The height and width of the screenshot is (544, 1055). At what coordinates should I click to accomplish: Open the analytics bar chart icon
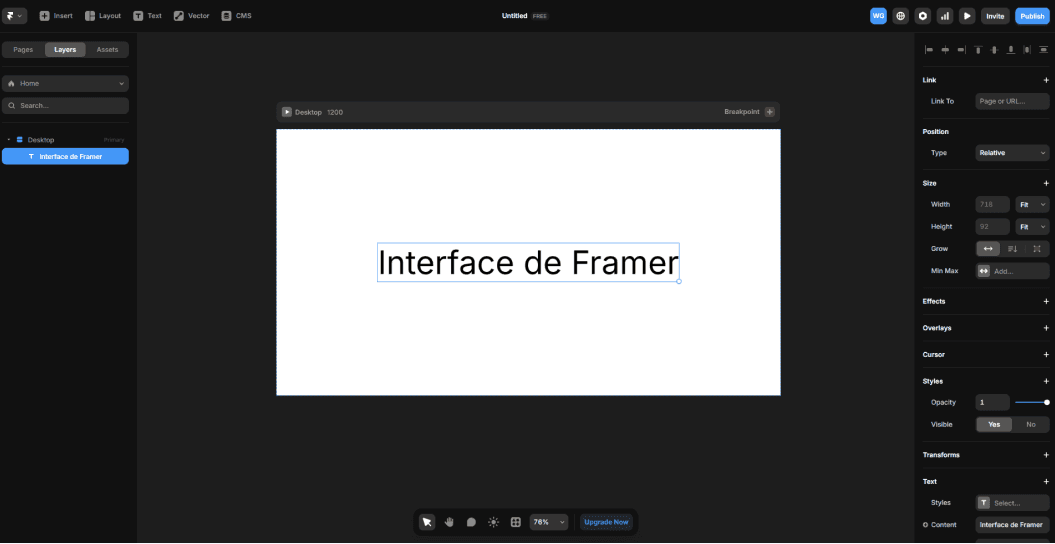coord(945,16)
